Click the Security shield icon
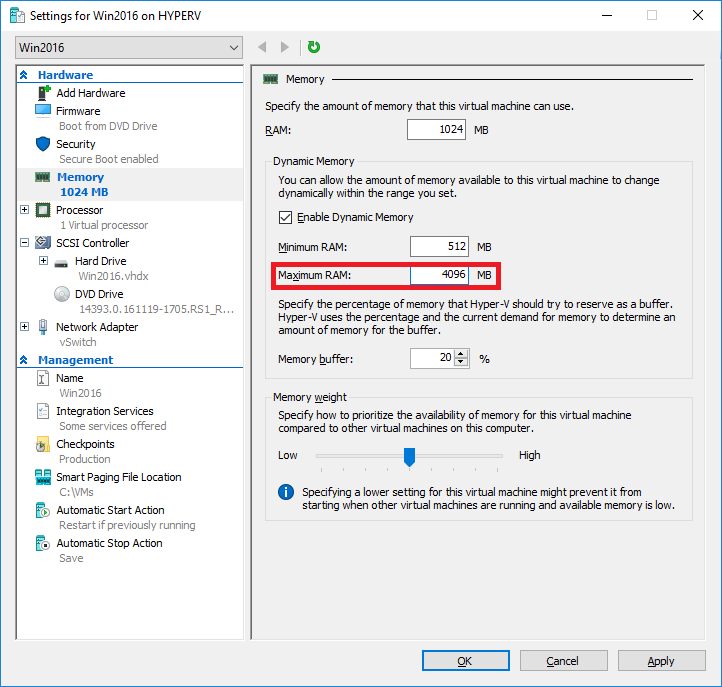Viewport: 722px width, 687px height. 43,144
